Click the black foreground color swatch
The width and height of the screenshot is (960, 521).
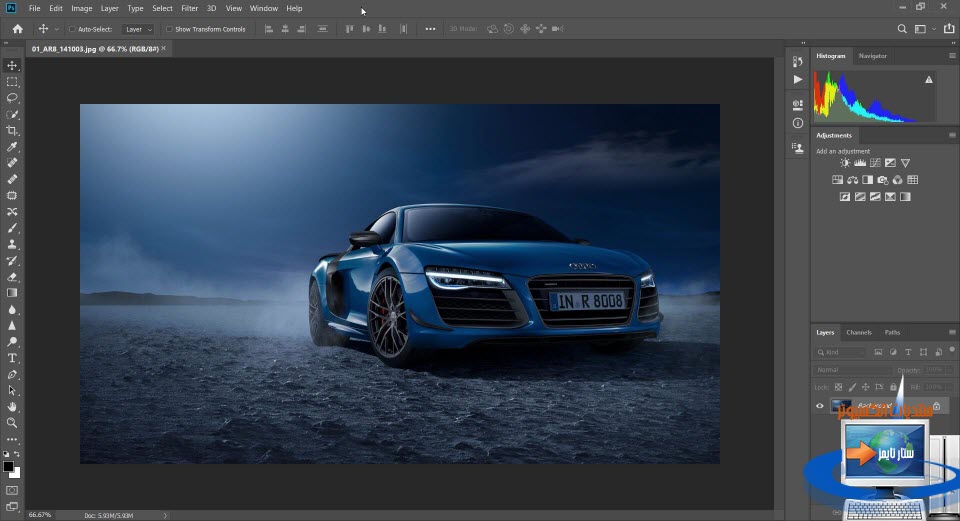point(9,467)
